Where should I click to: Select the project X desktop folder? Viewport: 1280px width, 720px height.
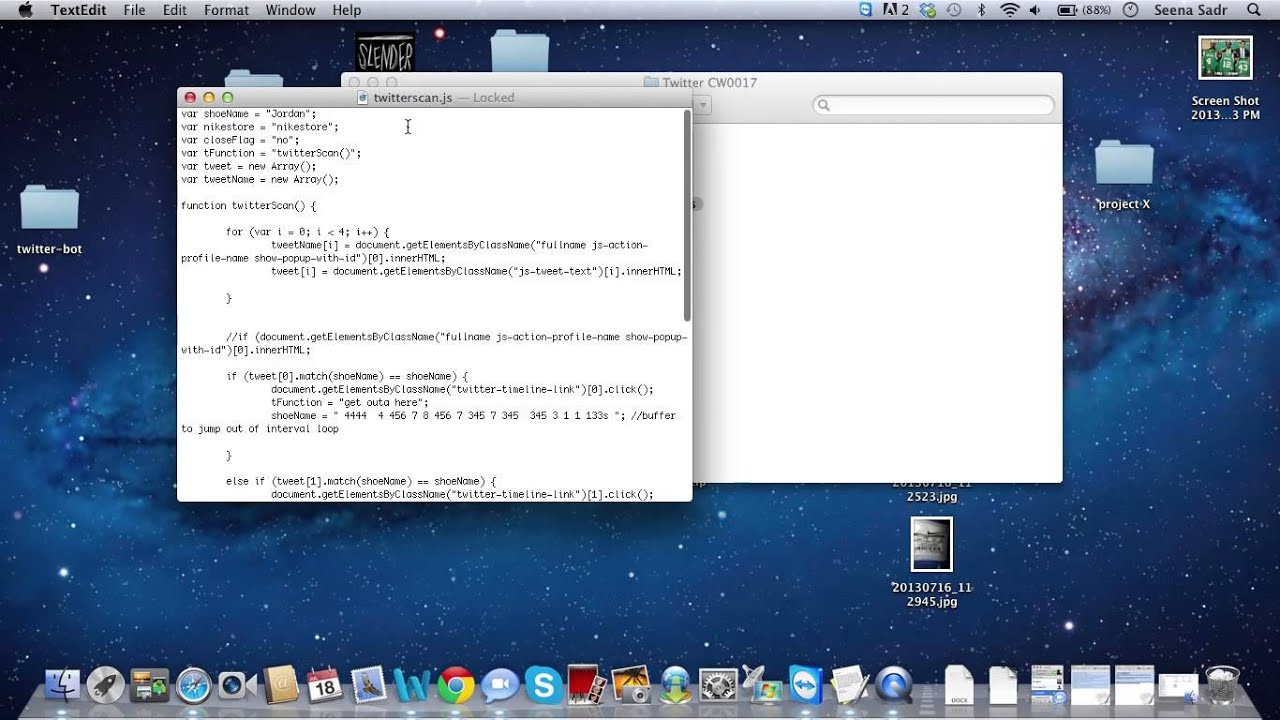click(x=1124, y=175)
